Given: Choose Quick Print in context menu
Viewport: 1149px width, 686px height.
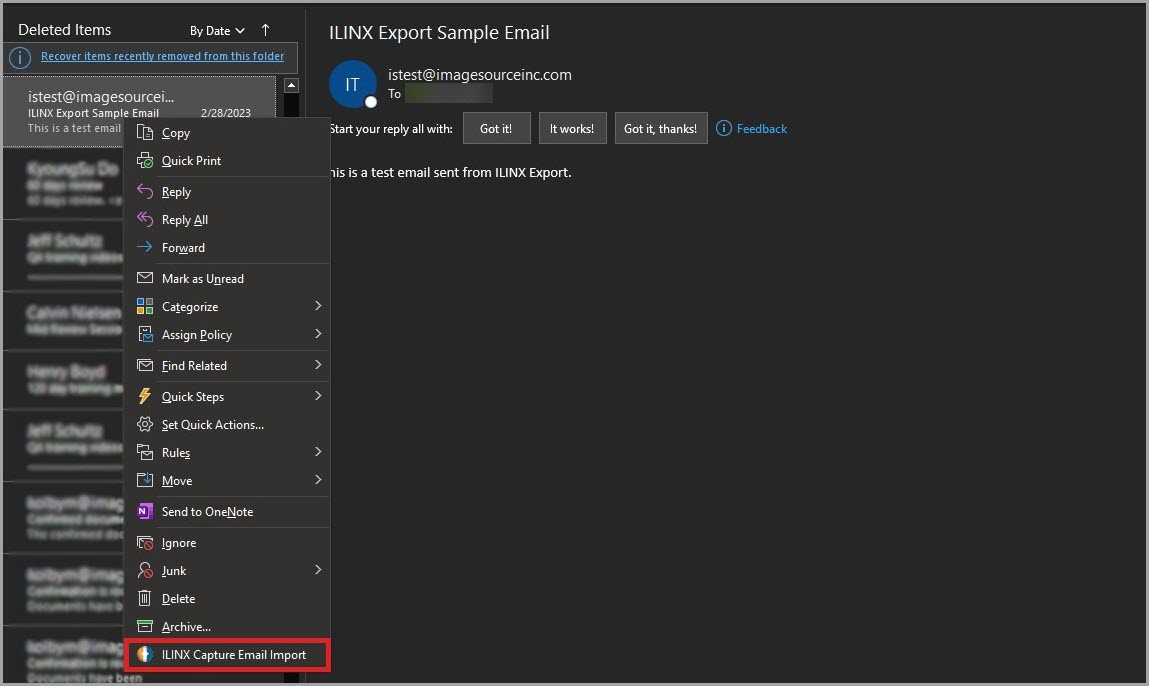Looking at the screenshot, I should (227, 161).
